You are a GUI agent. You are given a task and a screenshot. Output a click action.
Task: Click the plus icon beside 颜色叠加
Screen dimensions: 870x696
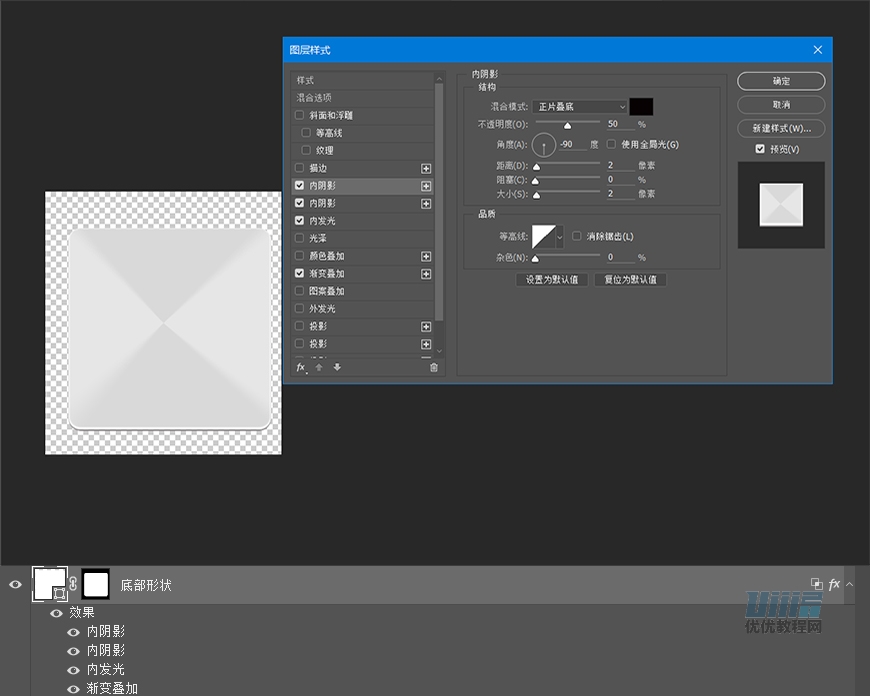426,256
